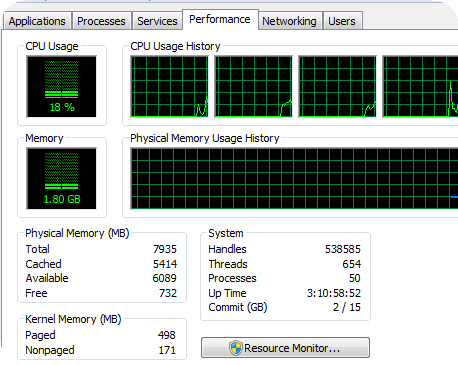Image resolution: width=458 pixels, height=365 pixels.
Task: Click the third CPU Usage History graph
Action: [x=338, y=87]
